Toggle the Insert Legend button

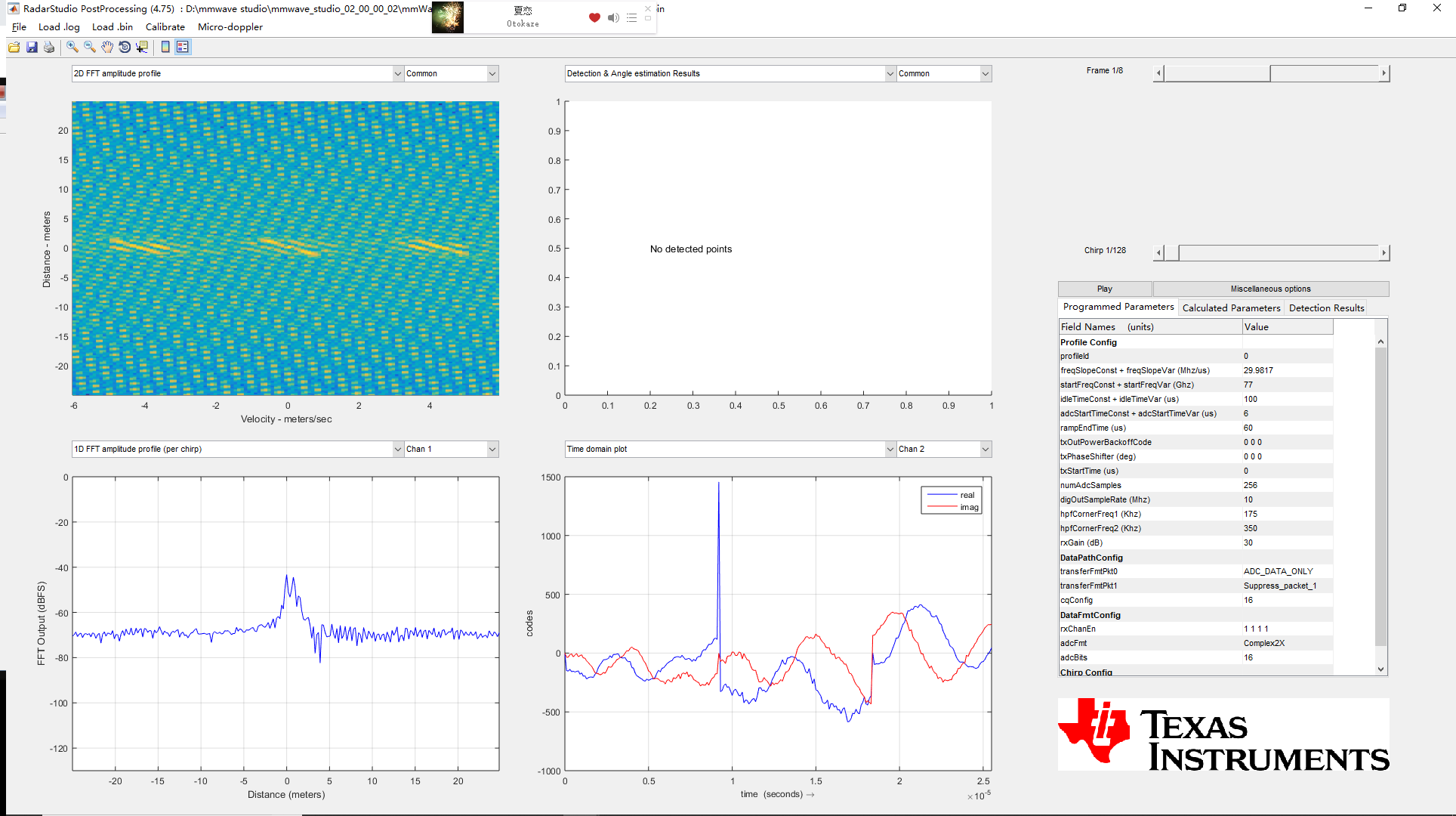click(x=183, y=47)
